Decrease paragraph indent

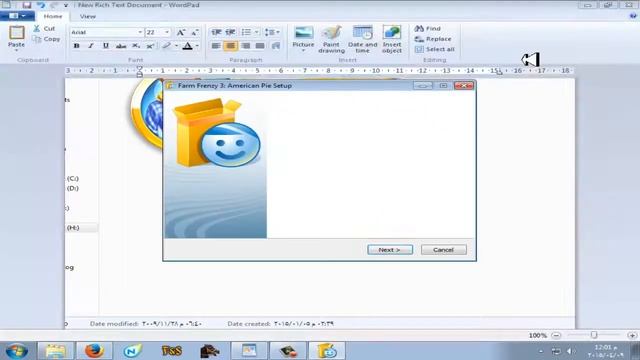pyautogui.click(x=216, y=32)
